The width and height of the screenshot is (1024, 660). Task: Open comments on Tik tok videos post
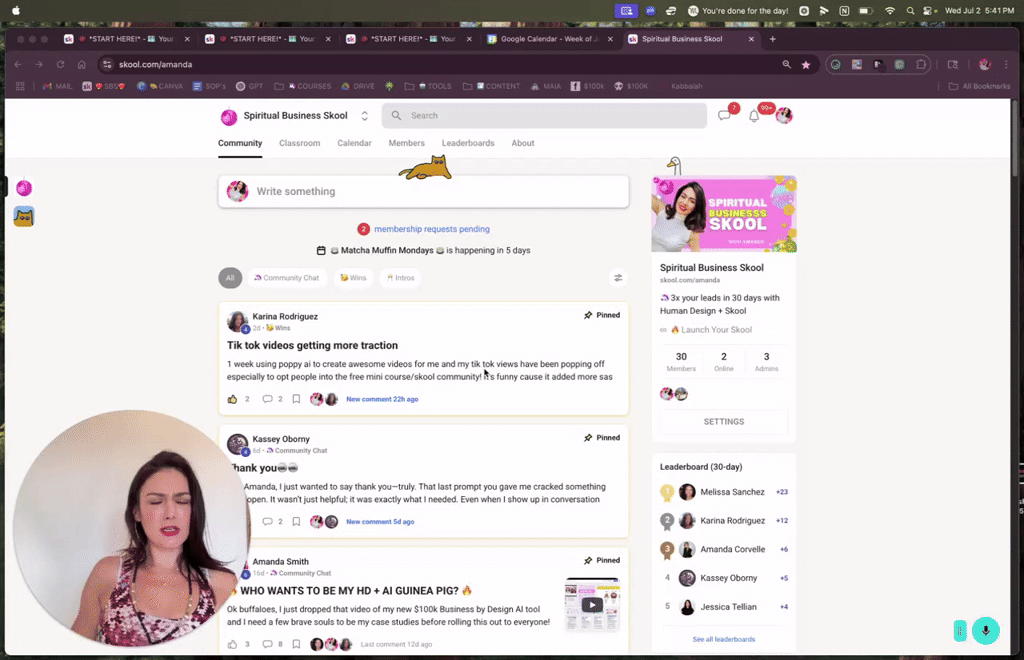pyautogui.click(x=267, y=399)
